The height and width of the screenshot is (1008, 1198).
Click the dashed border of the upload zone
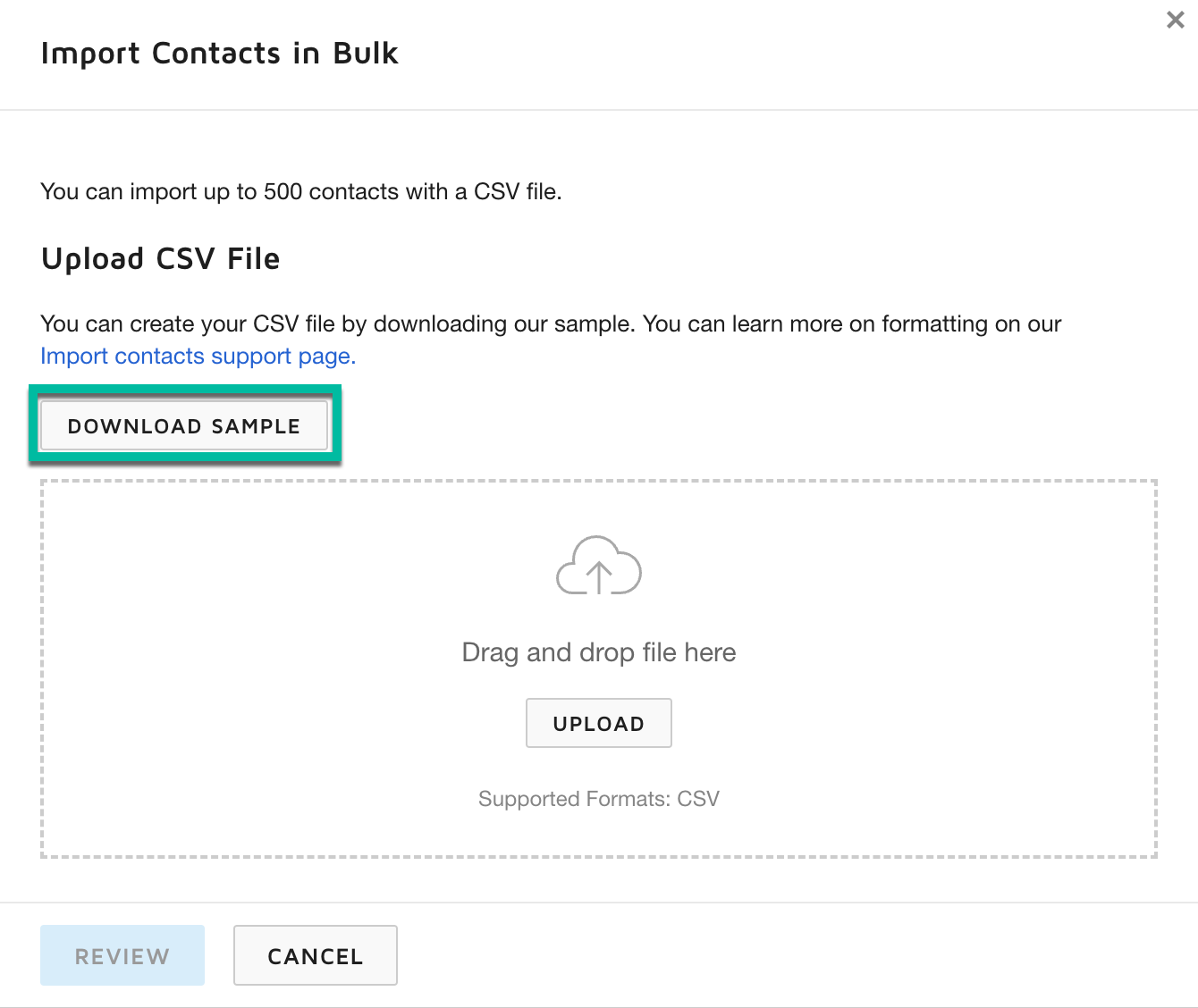tap(598, 480)
